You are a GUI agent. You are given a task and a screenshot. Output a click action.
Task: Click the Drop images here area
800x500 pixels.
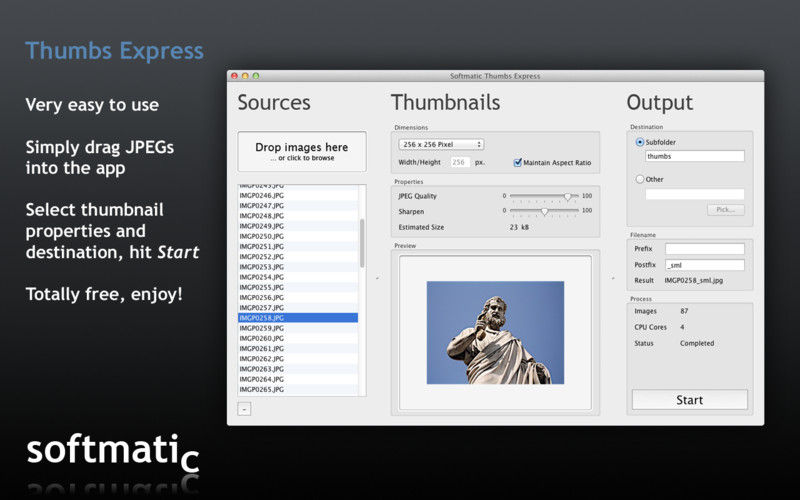[302, 152]
